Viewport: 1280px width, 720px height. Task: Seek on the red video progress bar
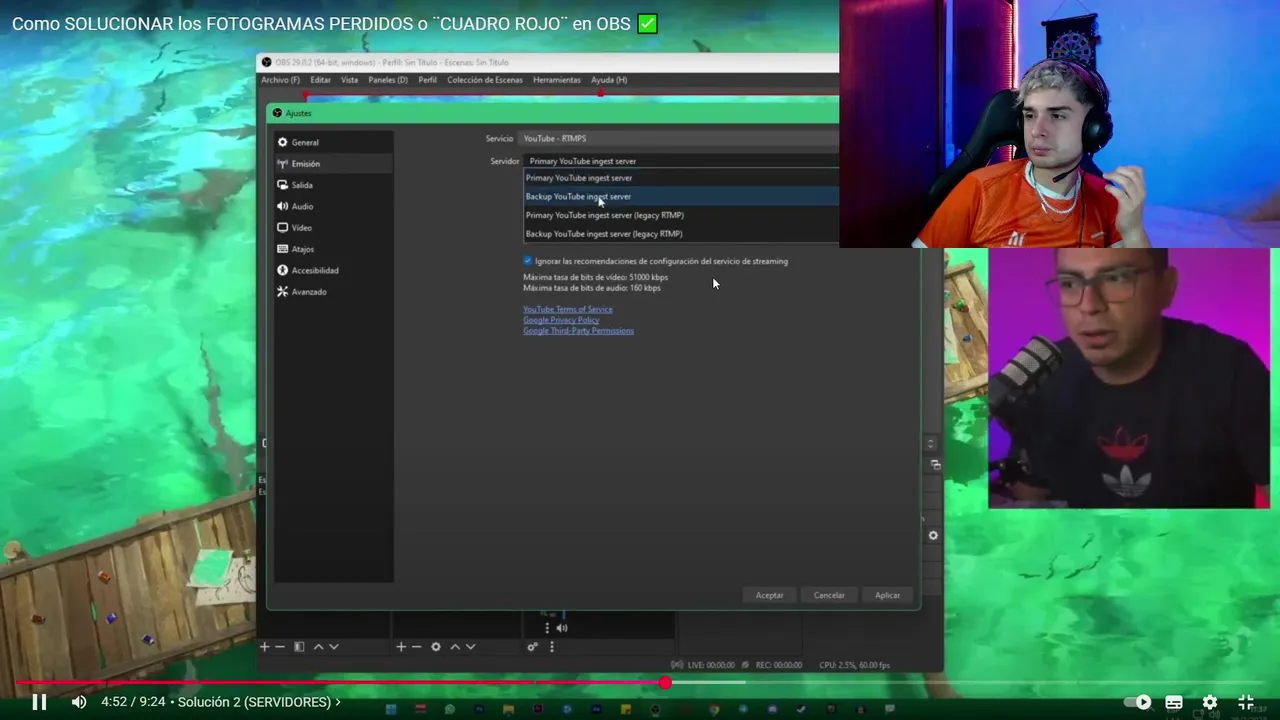coord(640,683)
